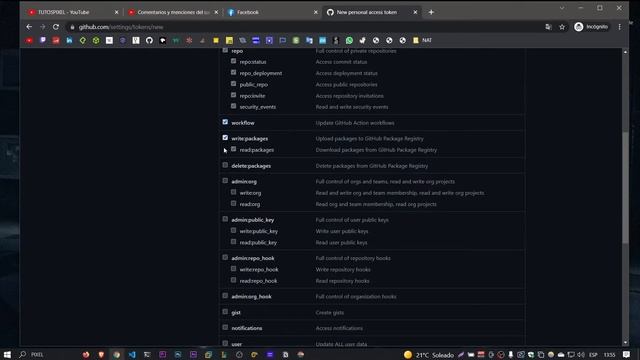The image size is (640, 360).
Task: Click the ESP language indicator in tray
Action: pyautogui.click(x=593, y=355)
